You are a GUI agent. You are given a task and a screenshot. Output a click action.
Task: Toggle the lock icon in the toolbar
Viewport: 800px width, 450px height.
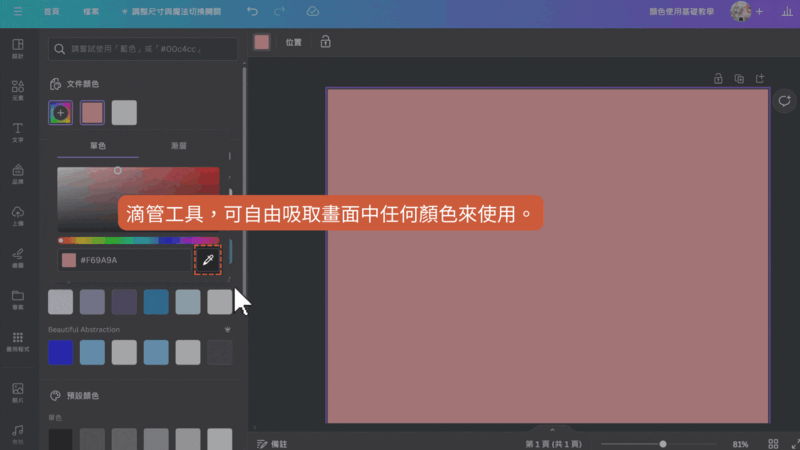coord(325,42)
